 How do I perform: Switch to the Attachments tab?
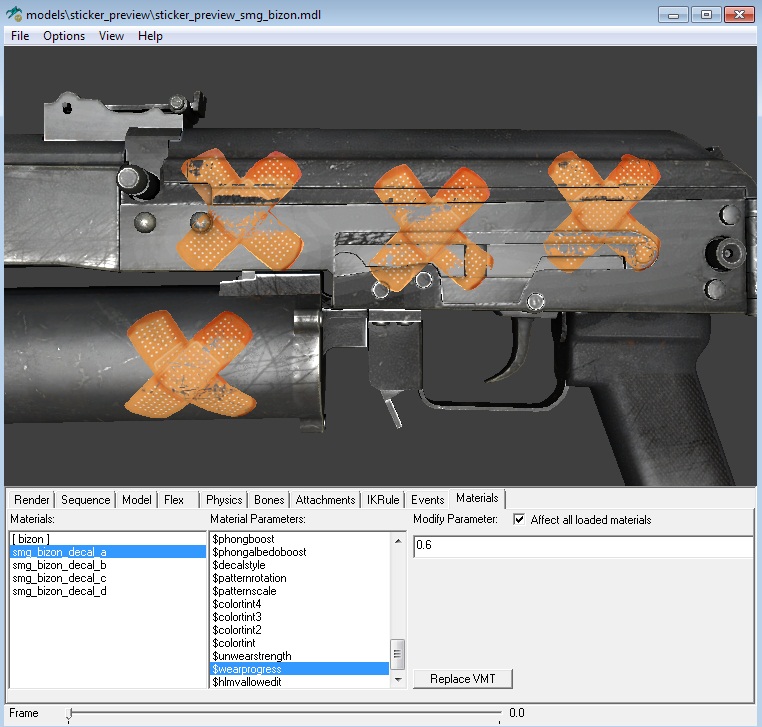tap(325, 500)
